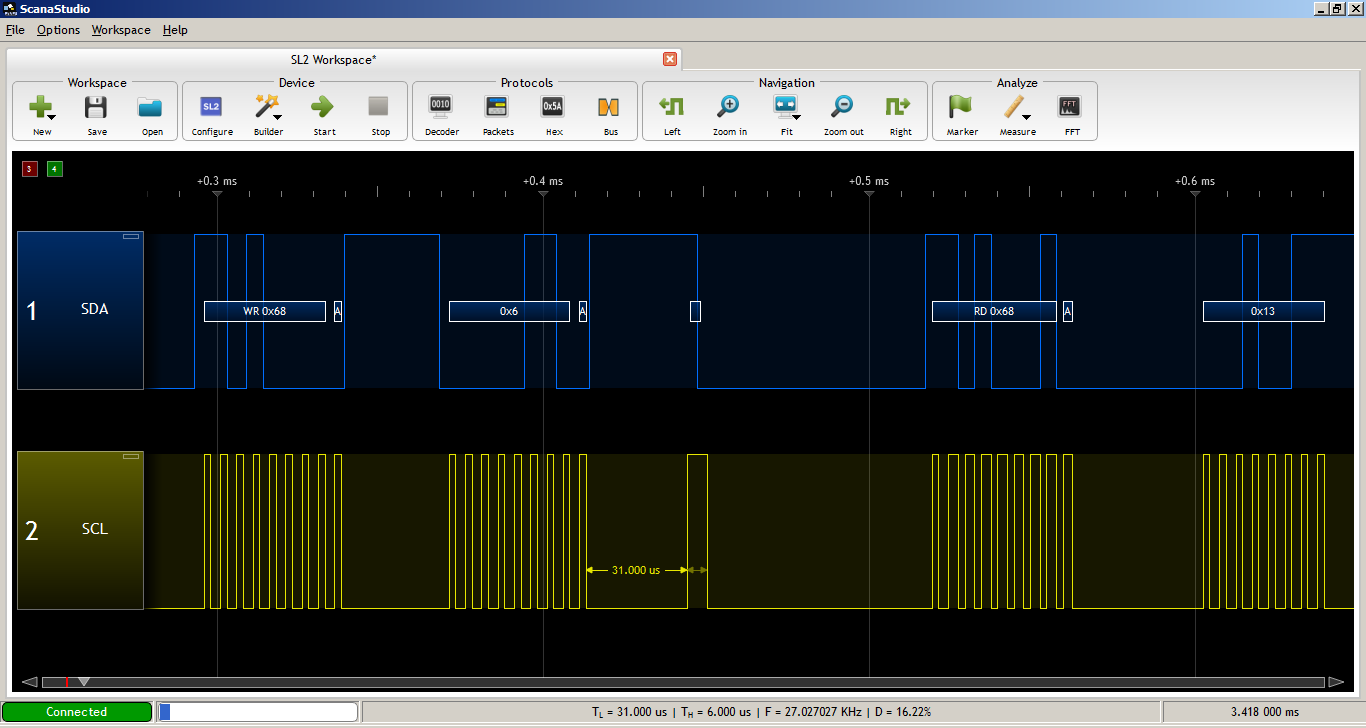Select the SL2 Workspace tab
This screenshot has height=728, width=1366.
(x=333, y=59)
